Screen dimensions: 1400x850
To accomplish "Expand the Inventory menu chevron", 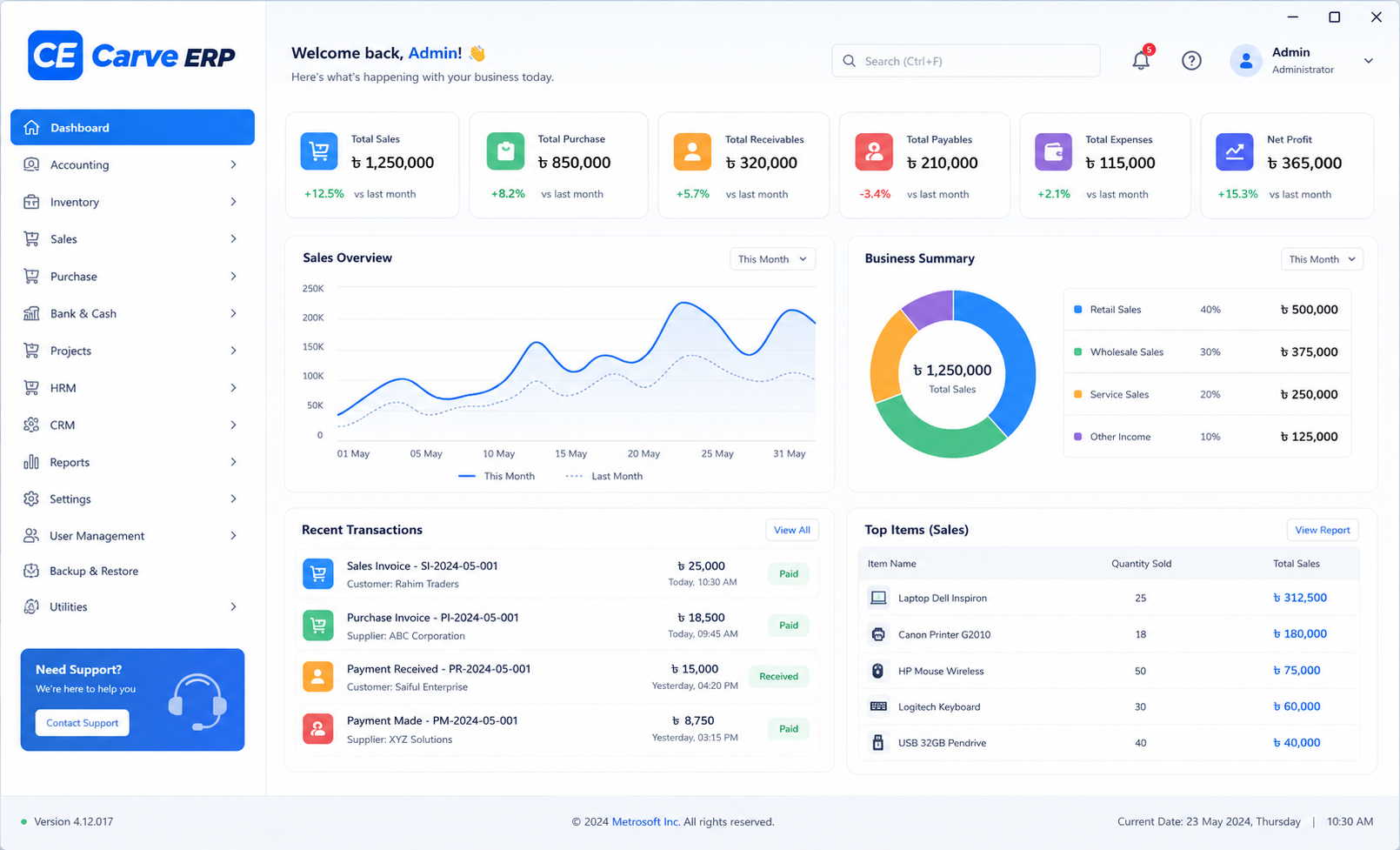I will point(233,202).
